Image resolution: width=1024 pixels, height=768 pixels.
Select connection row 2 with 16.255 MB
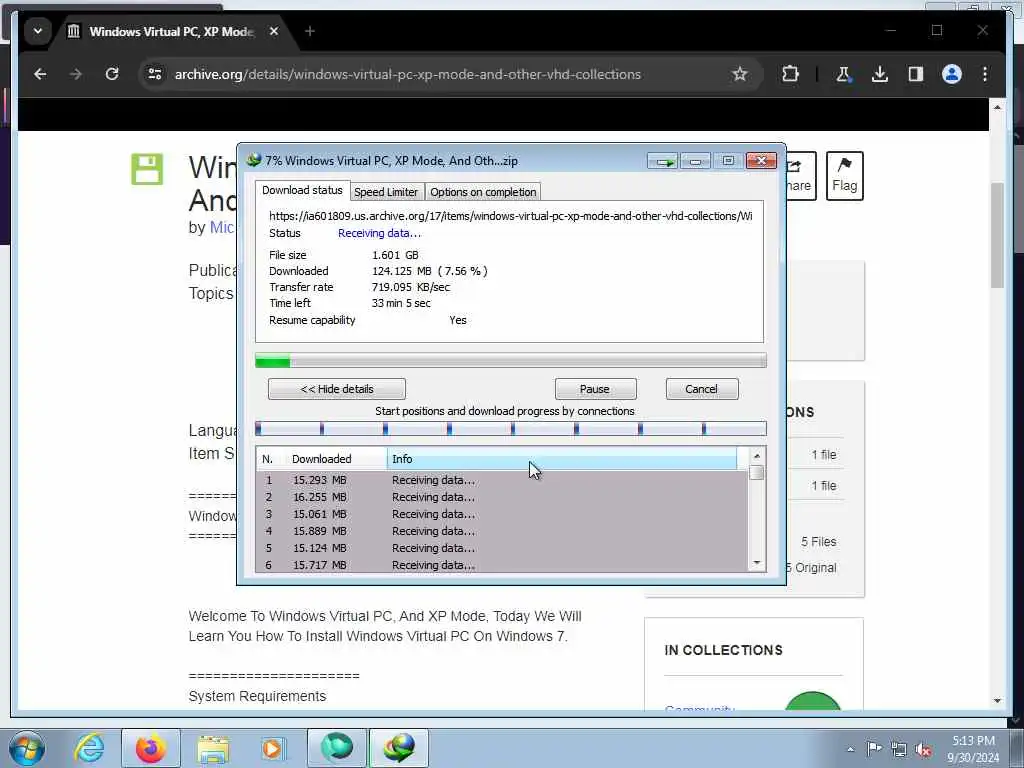click(502, 497)
